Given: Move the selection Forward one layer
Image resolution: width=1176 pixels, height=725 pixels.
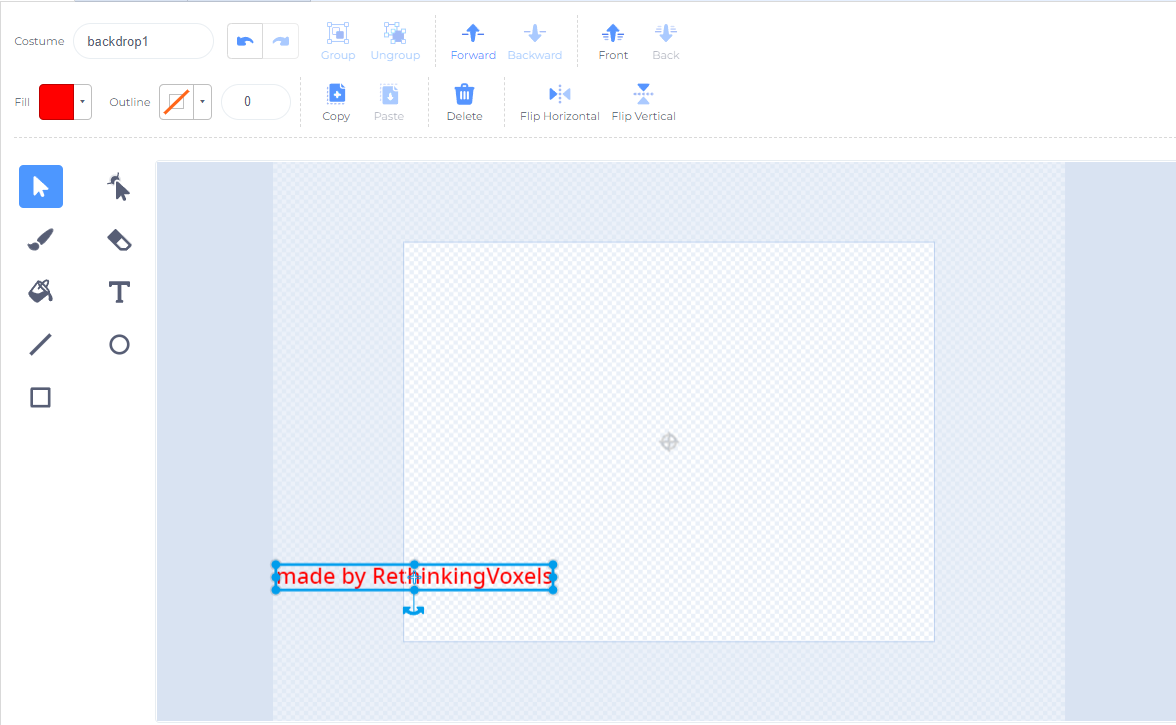Looking at the screenshot, I should [x=473, y=40].
